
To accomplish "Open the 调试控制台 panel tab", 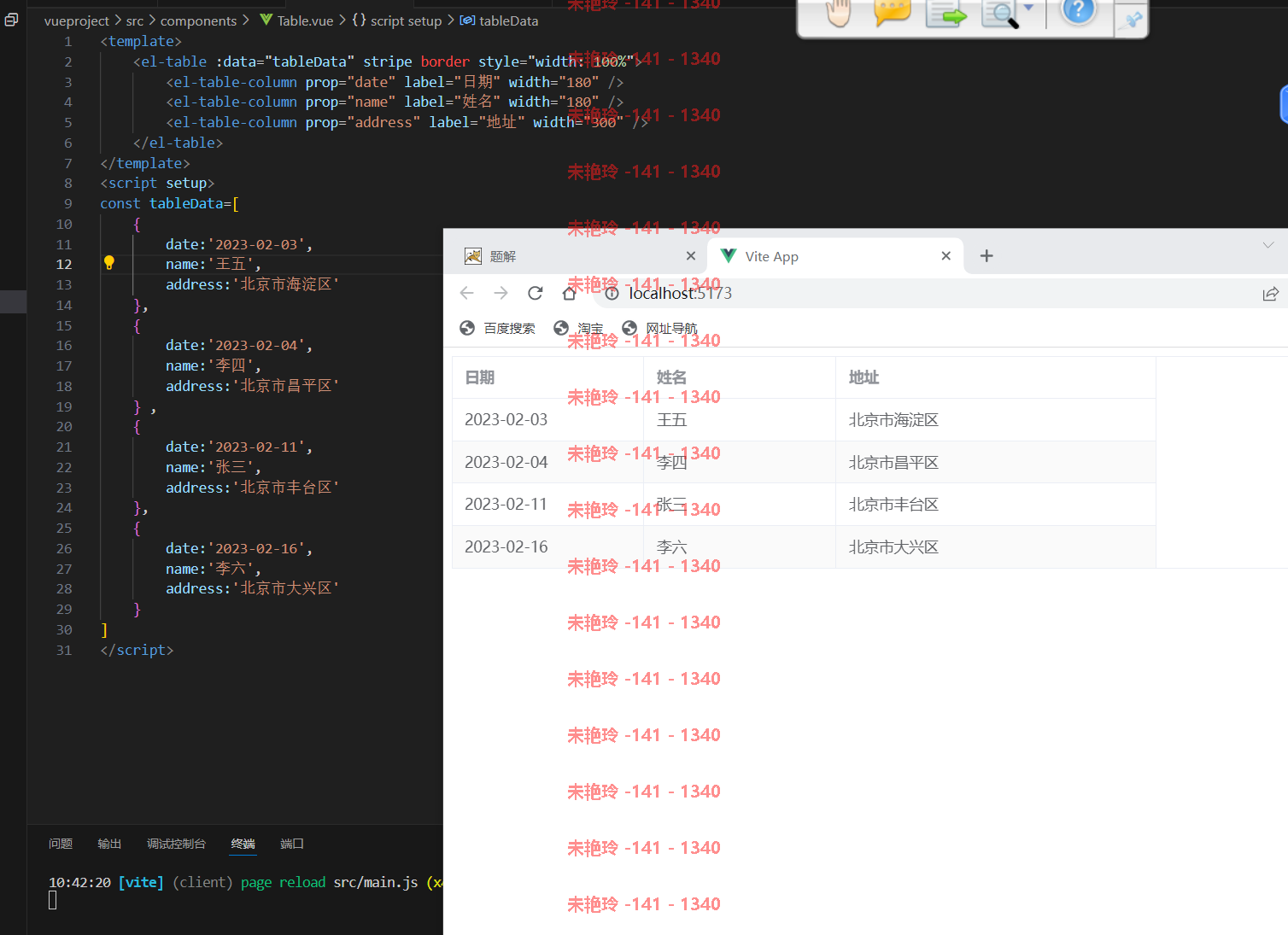I will (177, 844).
